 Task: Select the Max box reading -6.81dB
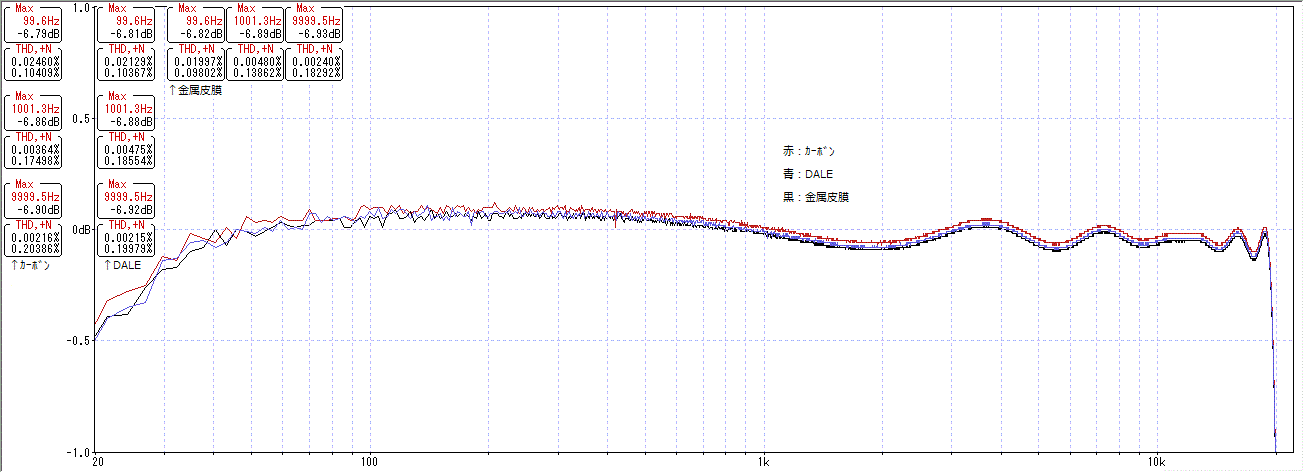tap(126, 22)
